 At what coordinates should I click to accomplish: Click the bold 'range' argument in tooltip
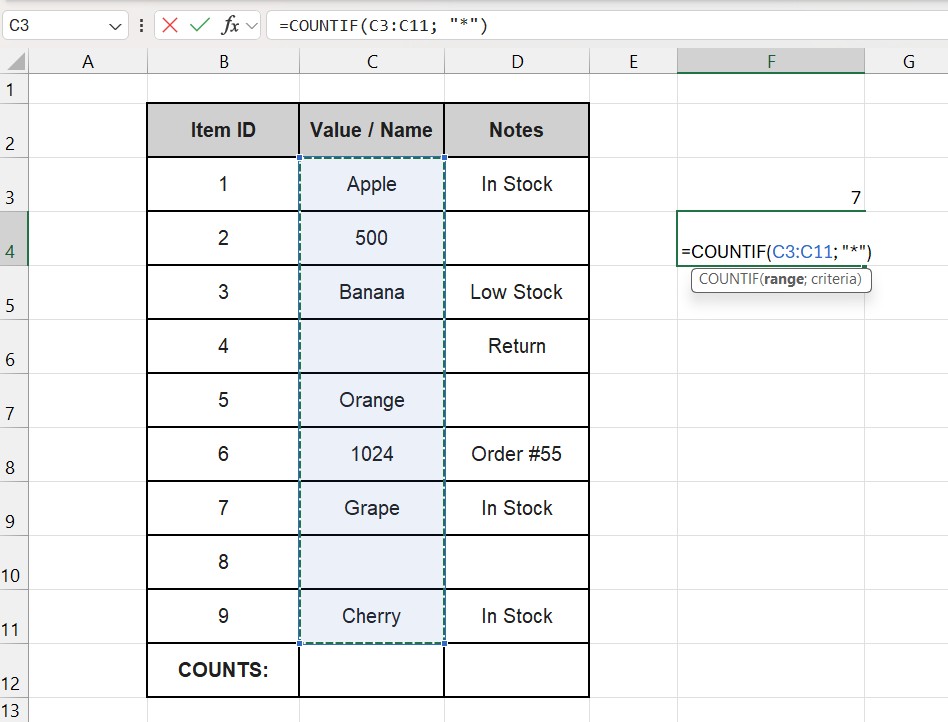[783, 280]
